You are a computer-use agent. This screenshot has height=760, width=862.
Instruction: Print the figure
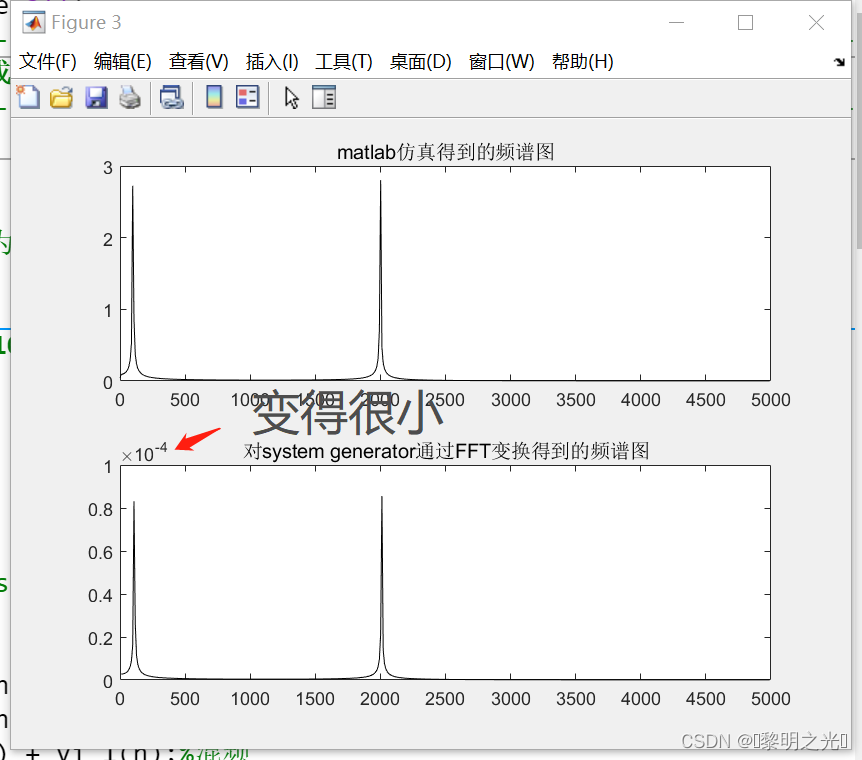[129, 97]
